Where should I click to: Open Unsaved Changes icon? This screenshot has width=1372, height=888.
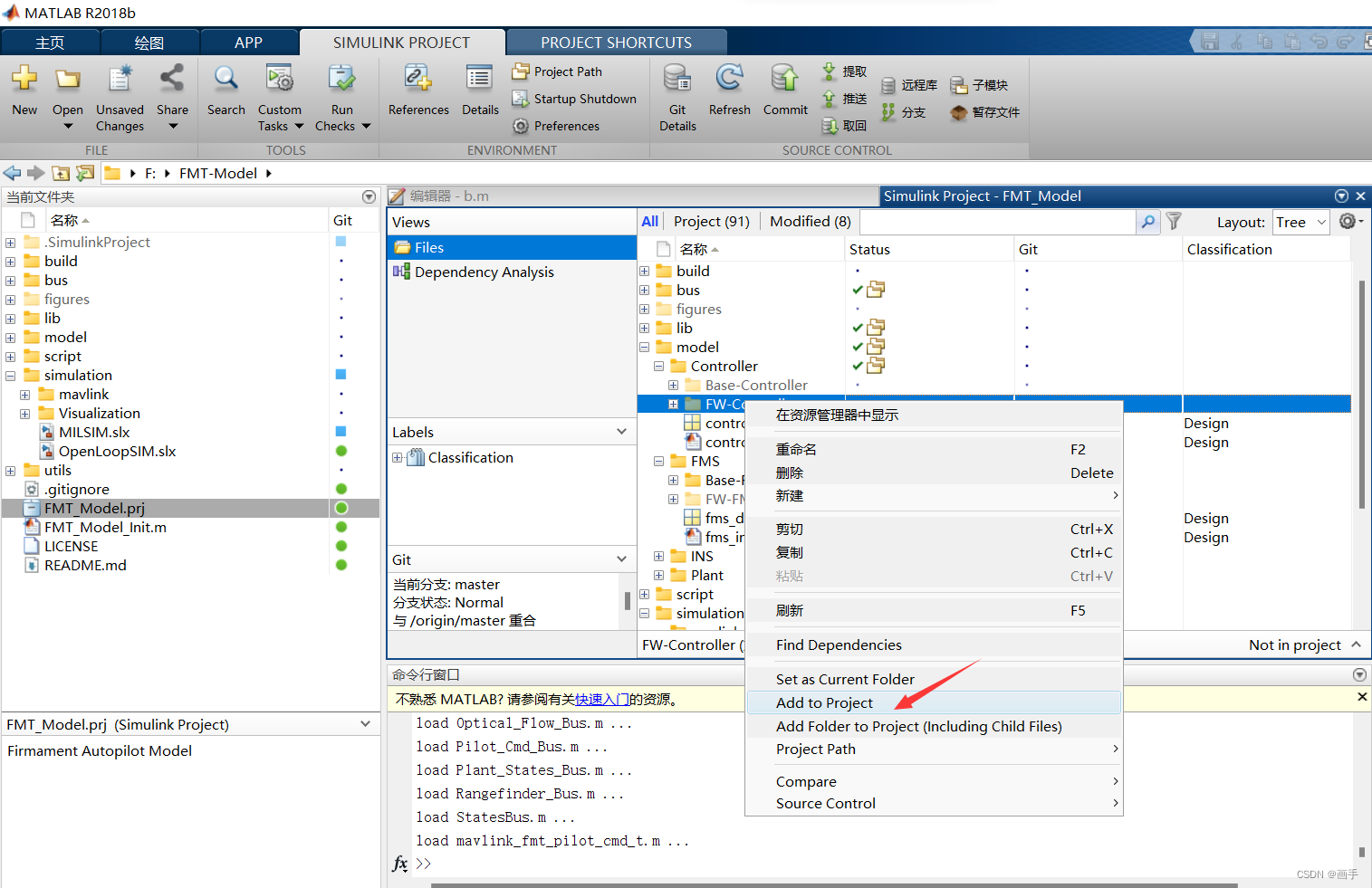click(x=120, y=79)
